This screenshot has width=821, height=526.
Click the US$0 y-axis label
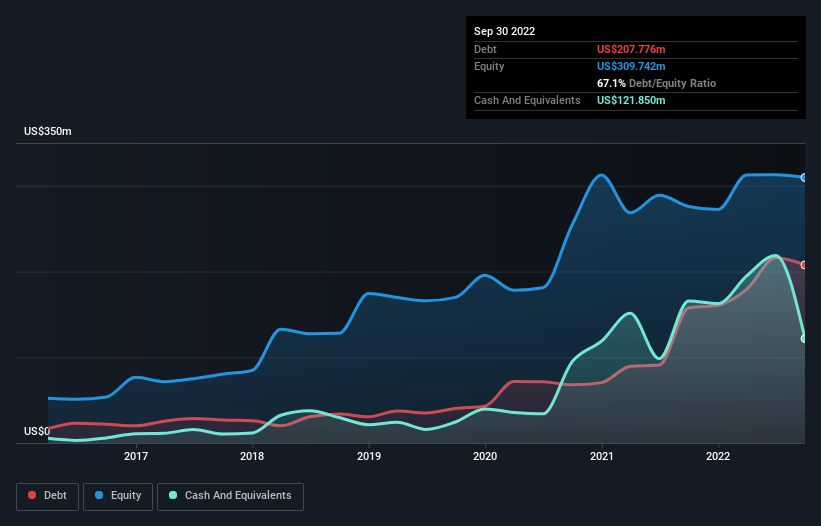pos(37,431)
